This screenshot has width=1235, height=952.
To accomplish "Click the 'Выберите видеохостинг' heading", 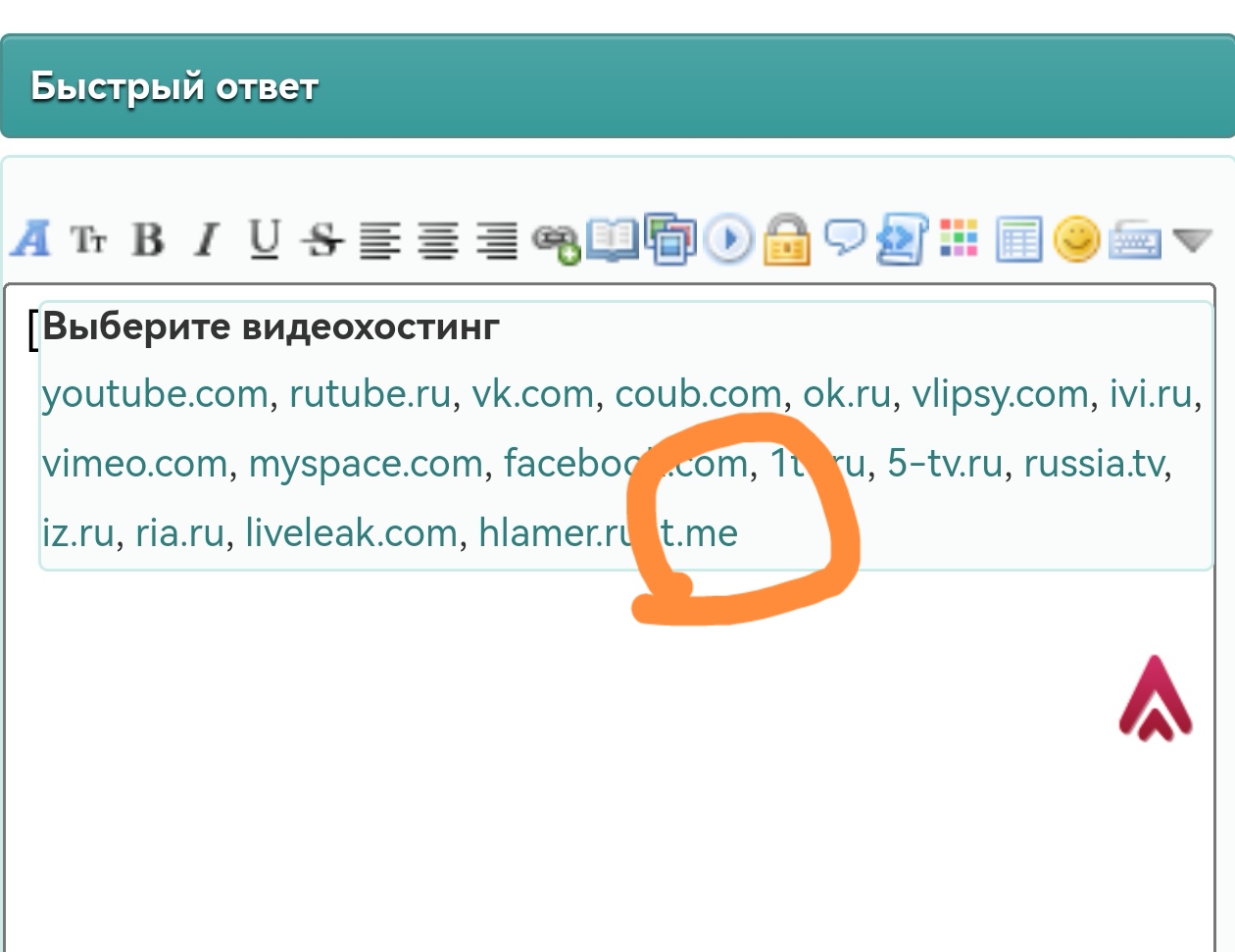I will (272, 326).
